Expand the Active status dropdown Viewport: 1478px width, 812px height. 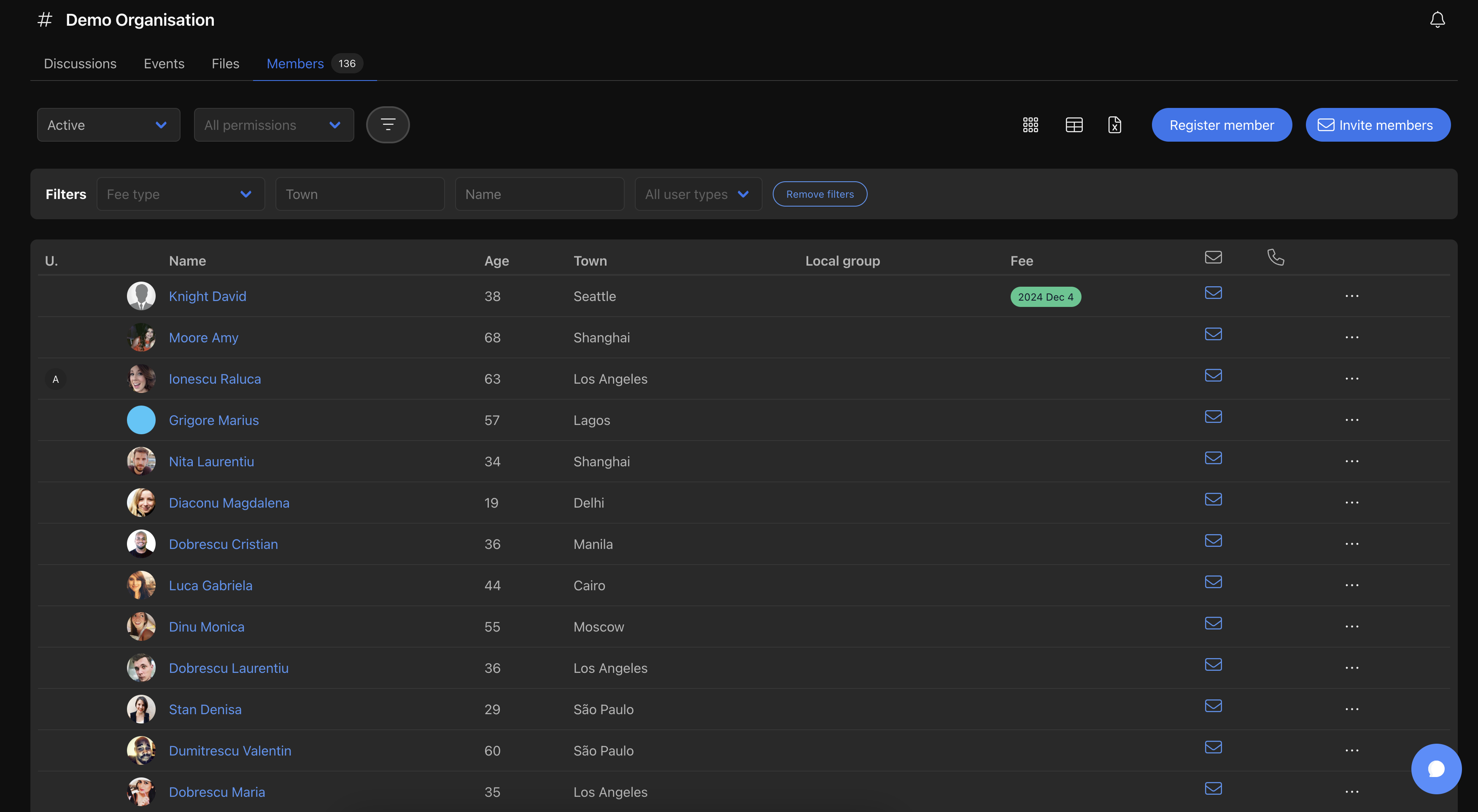tap(108, 124)
